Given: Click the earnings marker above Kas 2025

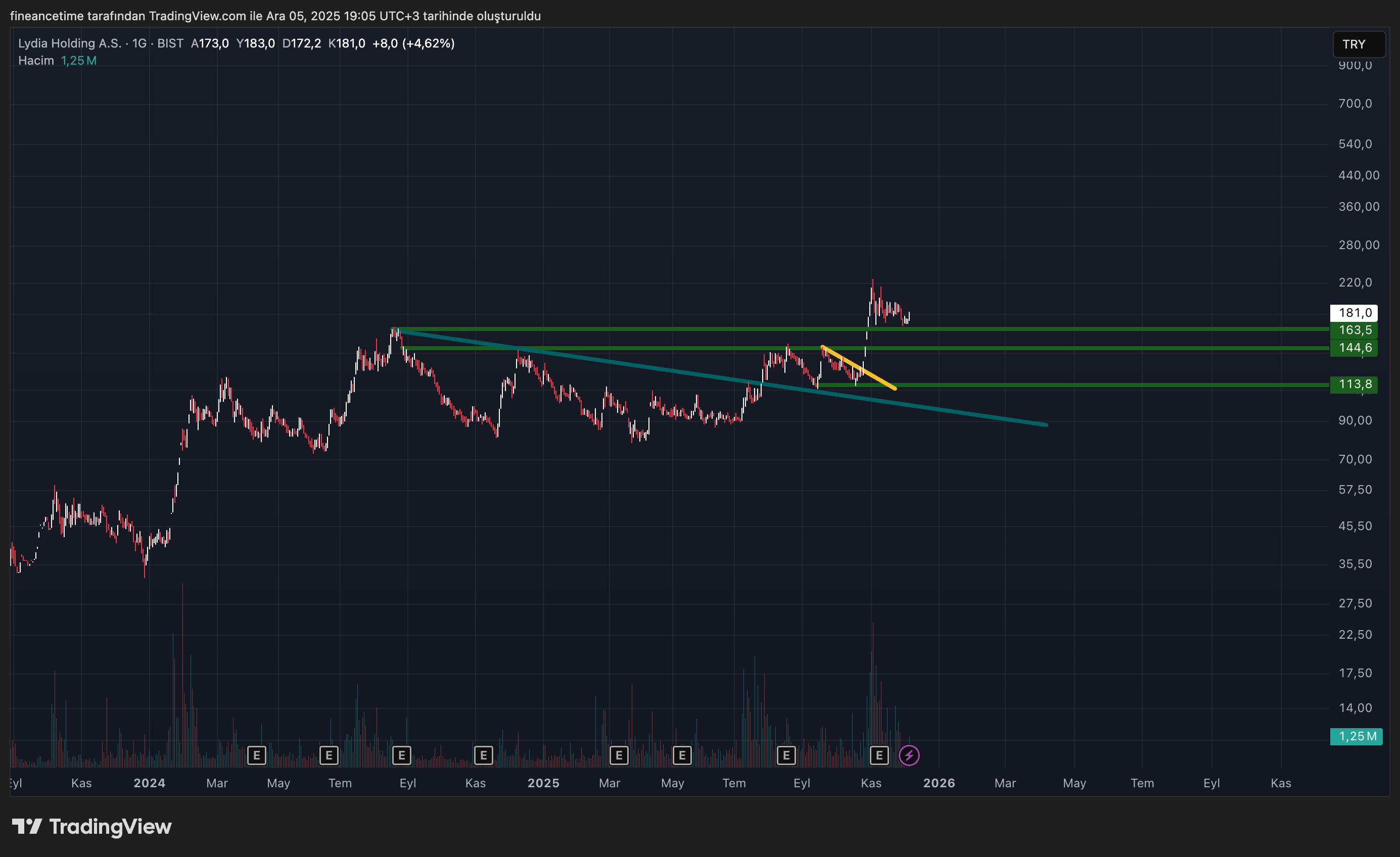Looking at the screenshot, I should pos(879,755).
